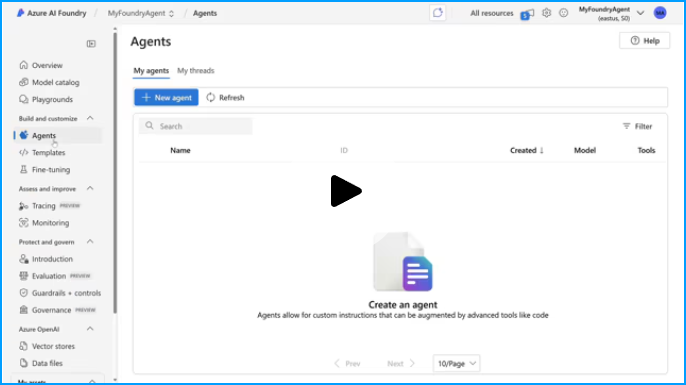Collapse the Azure OpenAI section
The height and width of the screenshot is (385, 686).
90,329
